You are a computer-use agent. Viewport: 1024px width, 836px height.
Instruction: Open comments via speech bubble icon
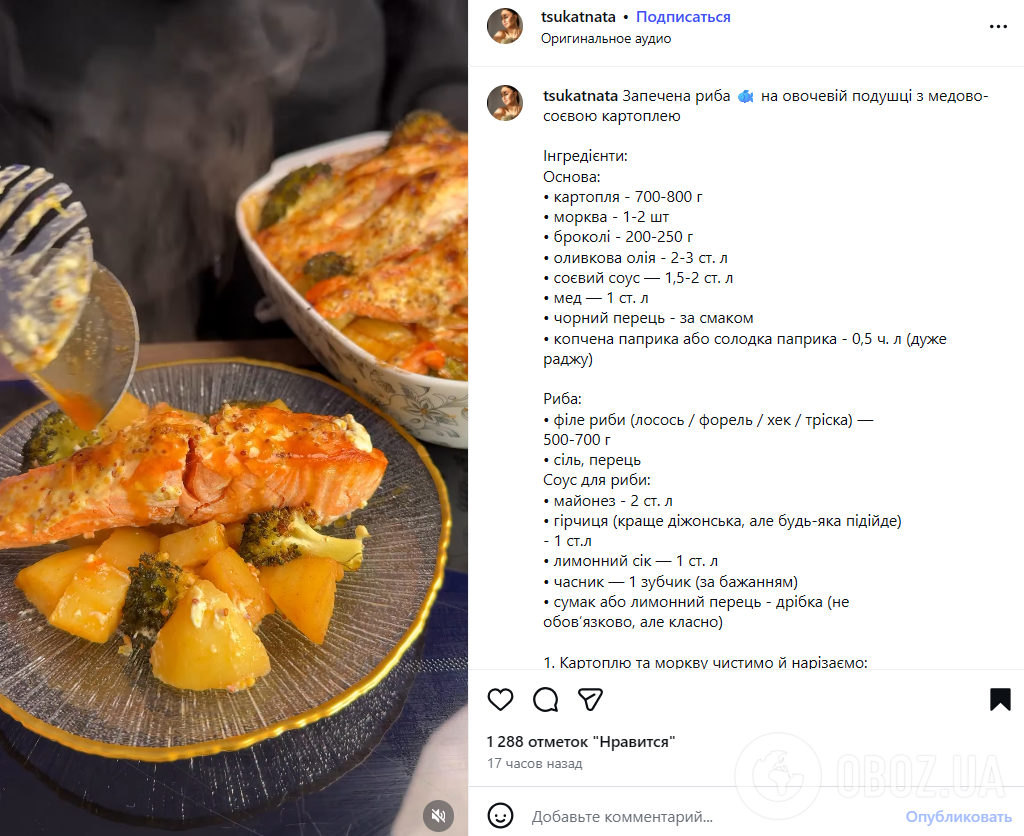coord(545,699)
